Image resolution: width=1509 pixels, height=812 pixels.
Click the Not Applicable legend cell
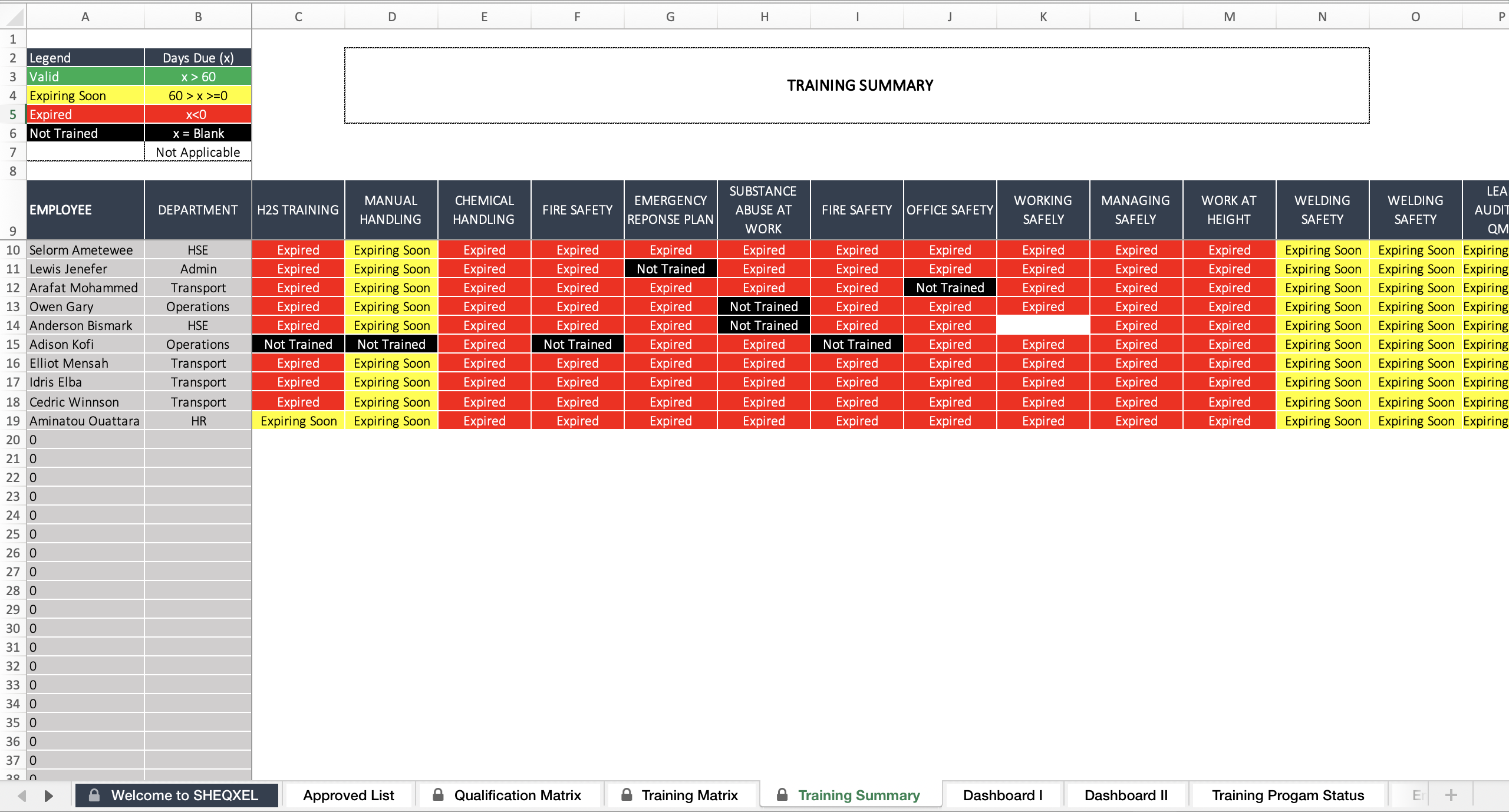(x=198, y=152)
